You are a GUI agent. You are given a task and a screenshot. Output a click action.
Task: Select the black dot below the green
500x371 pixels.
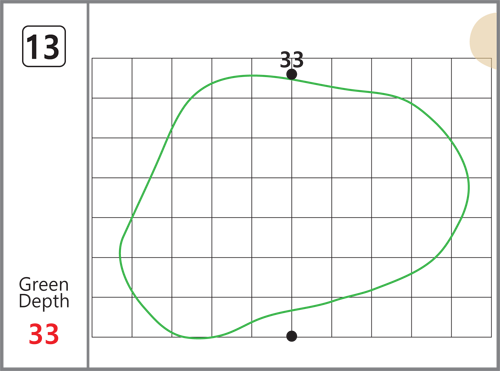[292, 336]
